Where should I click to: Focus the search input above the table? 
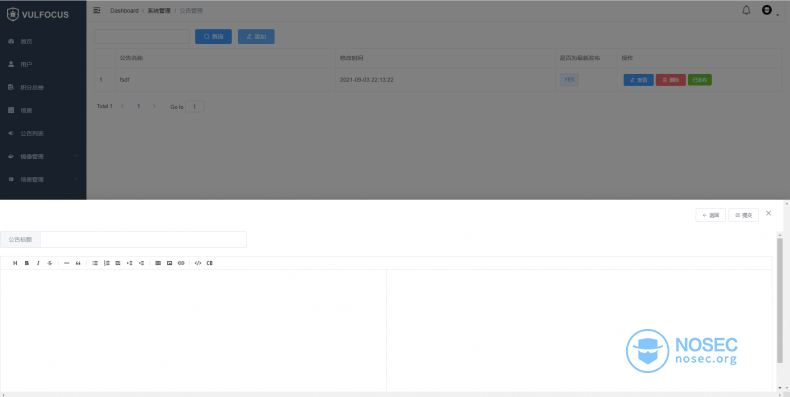(x=142, y=36)
